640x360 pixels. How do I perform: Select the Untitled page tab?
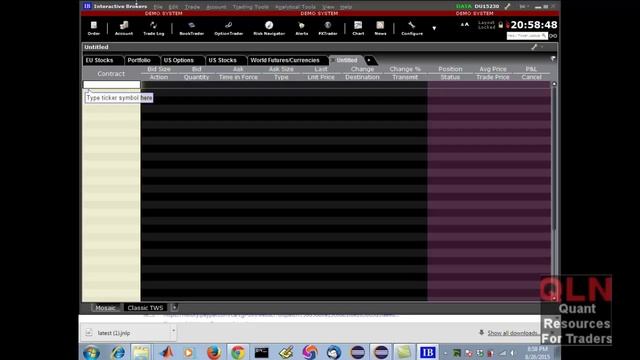tap(347, 60)
